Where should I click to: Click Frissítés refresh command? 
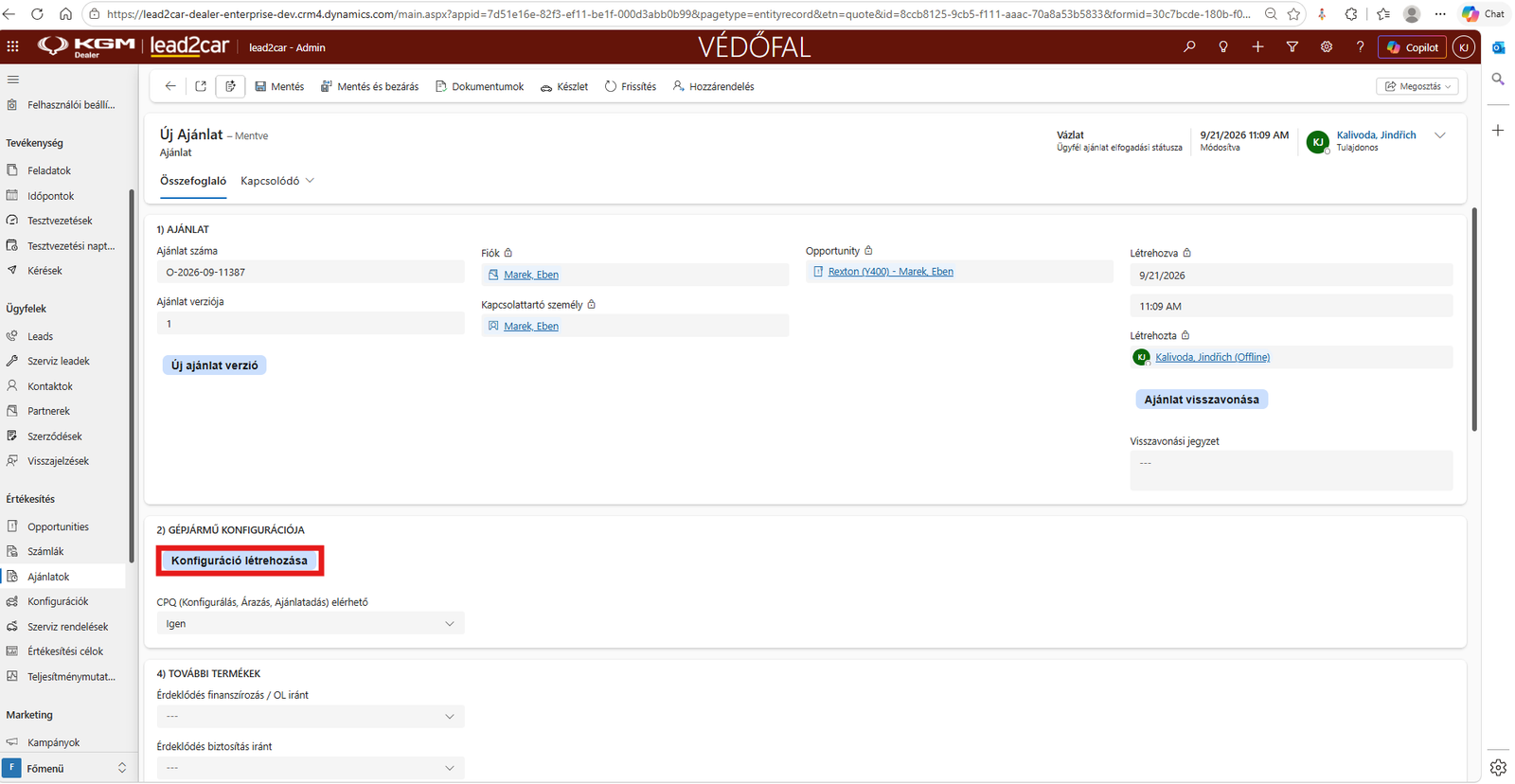[x=631, y=86]
